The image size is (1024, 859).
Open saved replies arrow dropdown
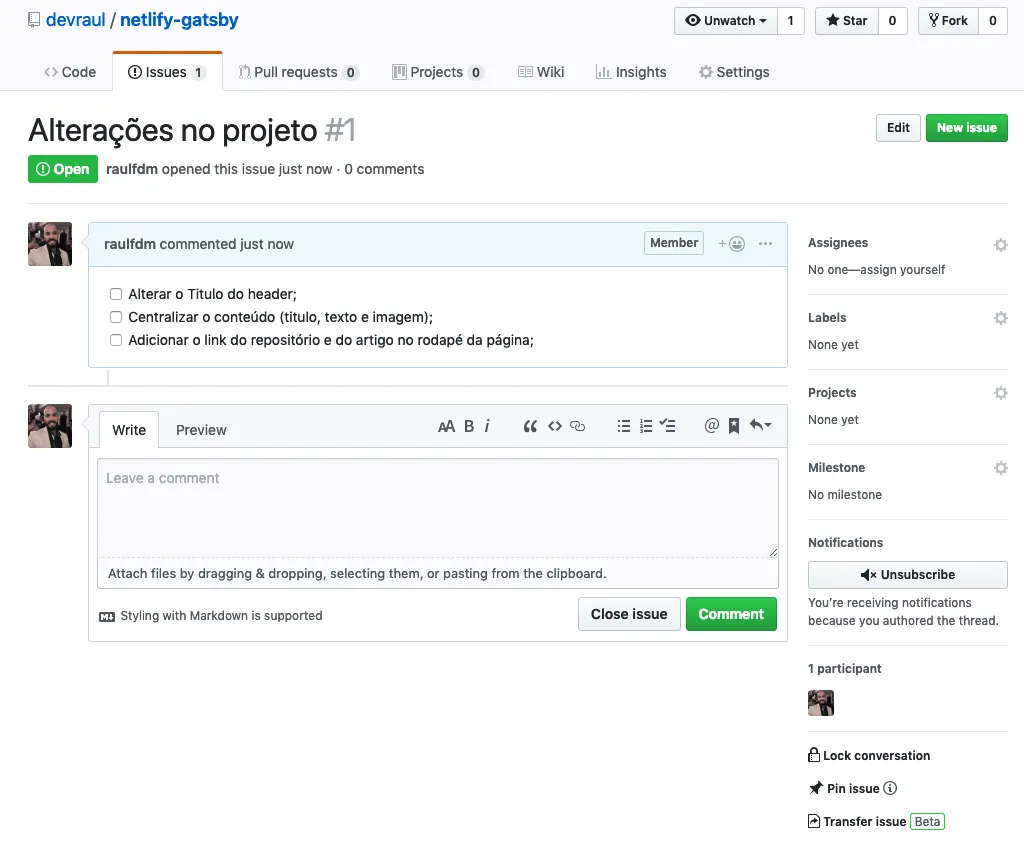[x=760, y=426]
